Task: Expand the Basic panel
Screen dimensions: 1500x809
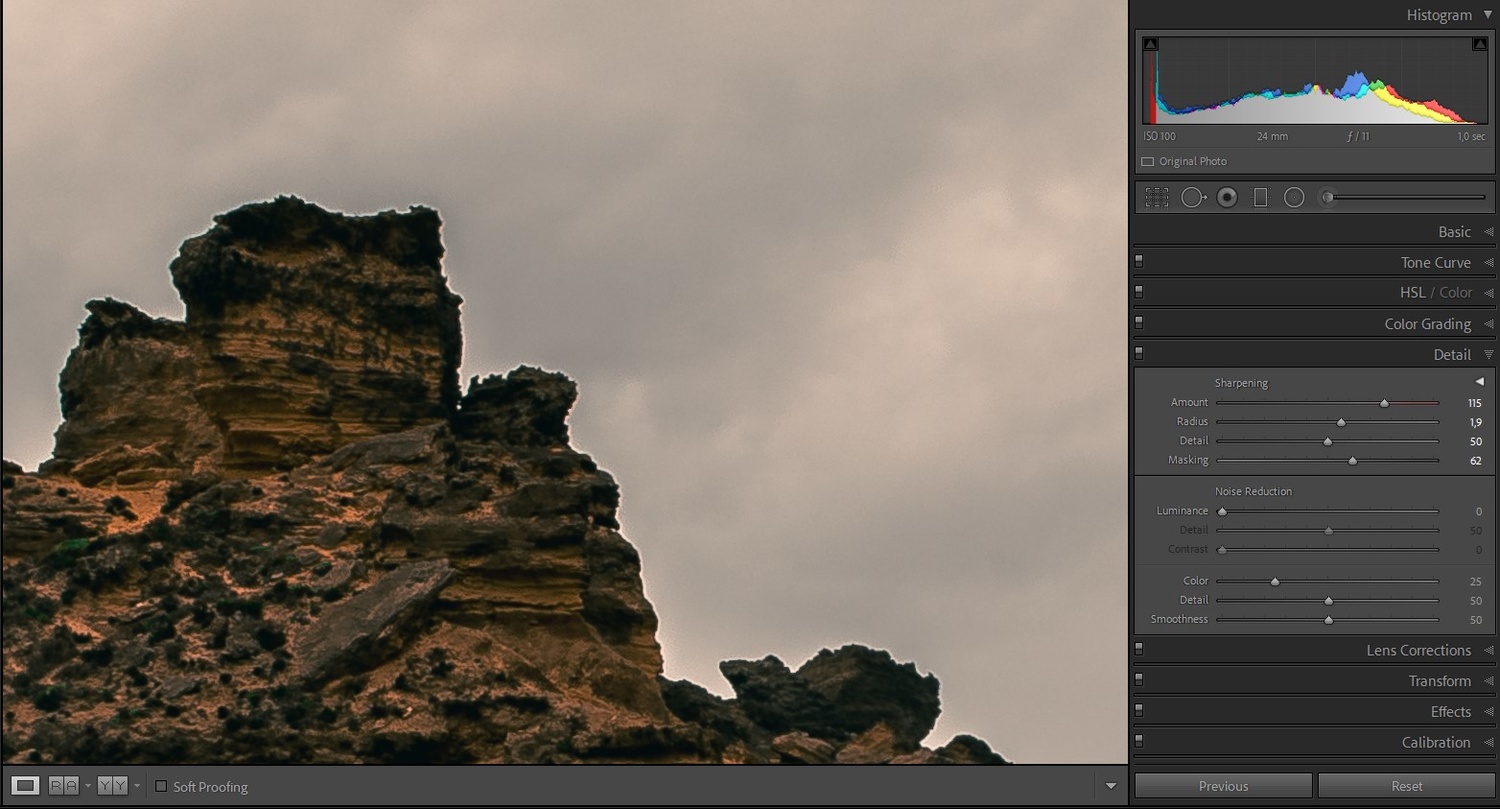Action: (1455, 232)
